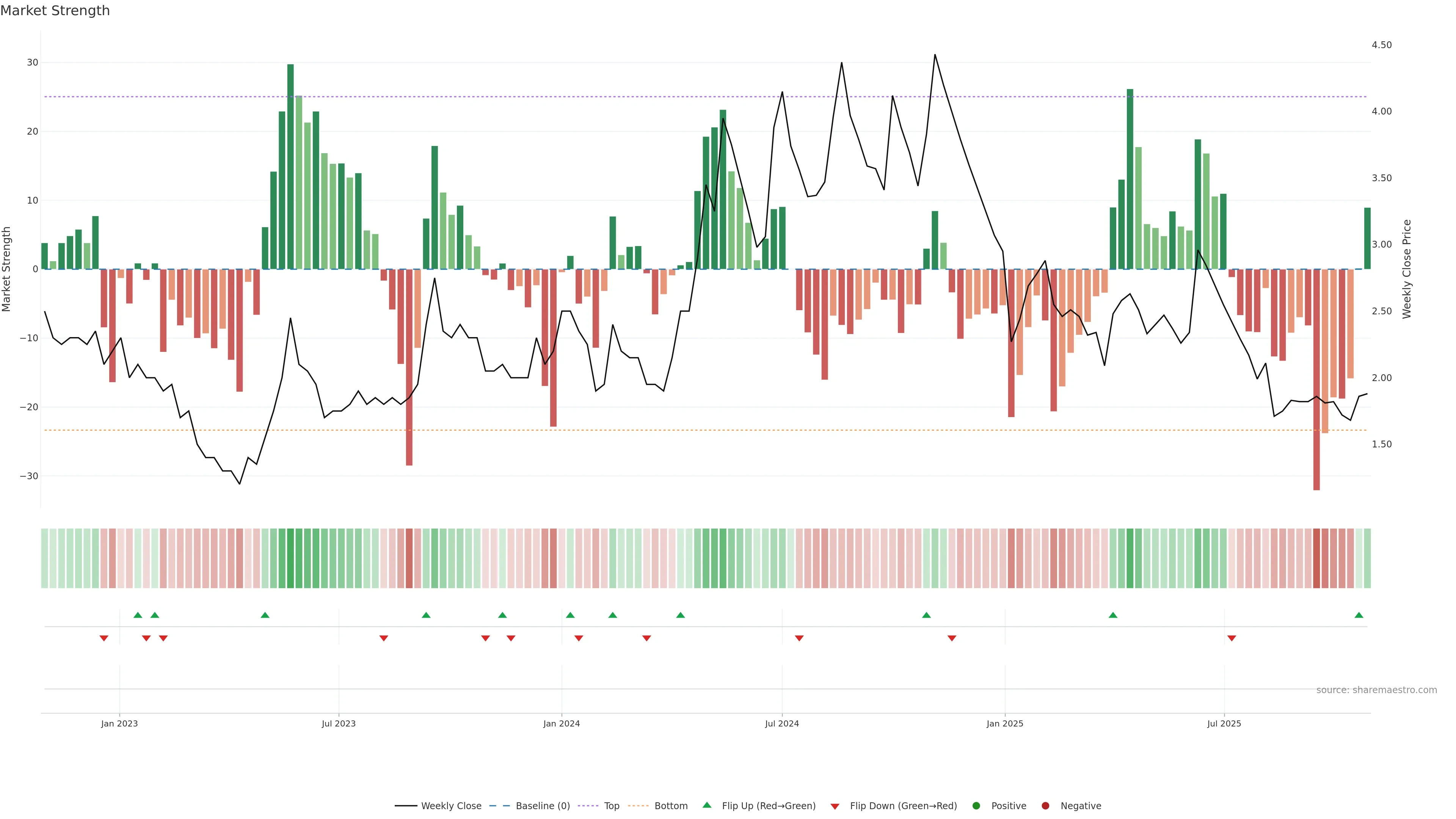Click the only green flip-up triangle between Jan 2025 and Jul 2025

1113,615
